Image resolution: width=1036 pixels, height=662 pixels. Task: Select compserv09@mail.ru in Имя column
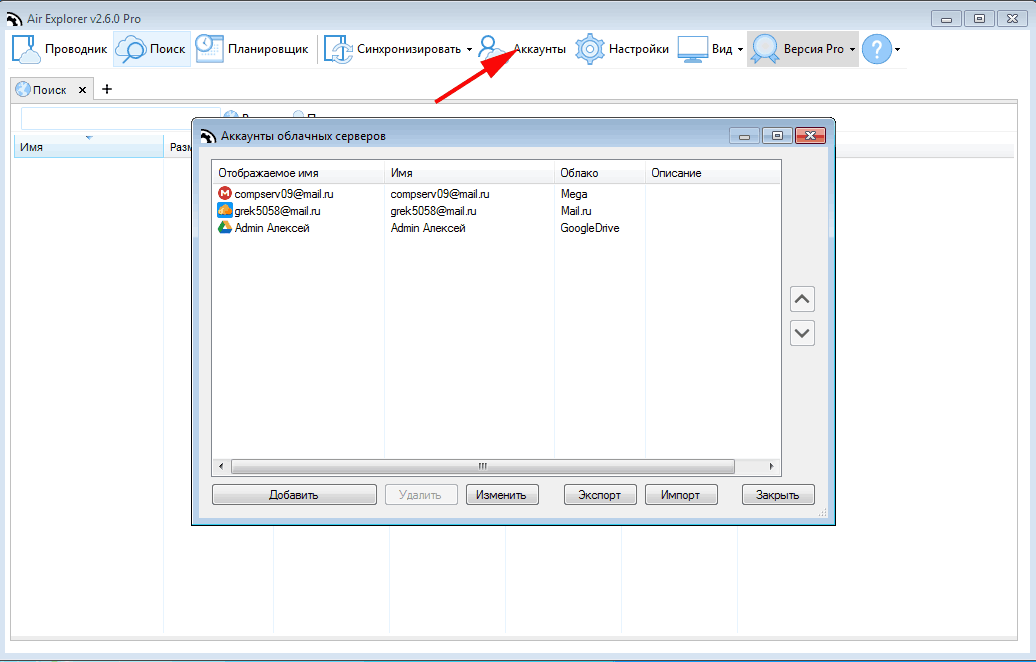click(440, 194)
